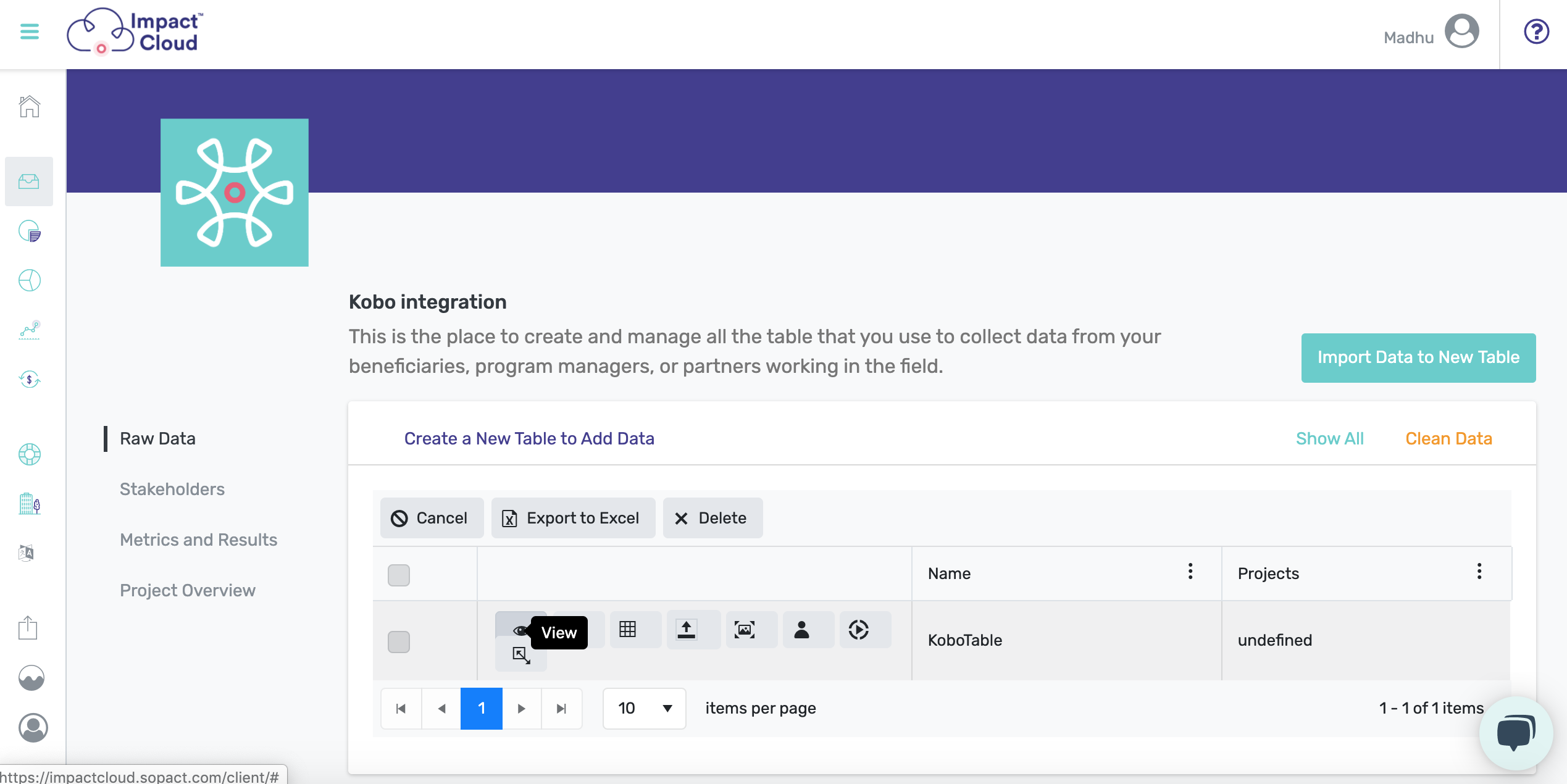The height and width of the screenshot is (784, 1567).
Task: Click the Delete button
Action: point(712,518)
